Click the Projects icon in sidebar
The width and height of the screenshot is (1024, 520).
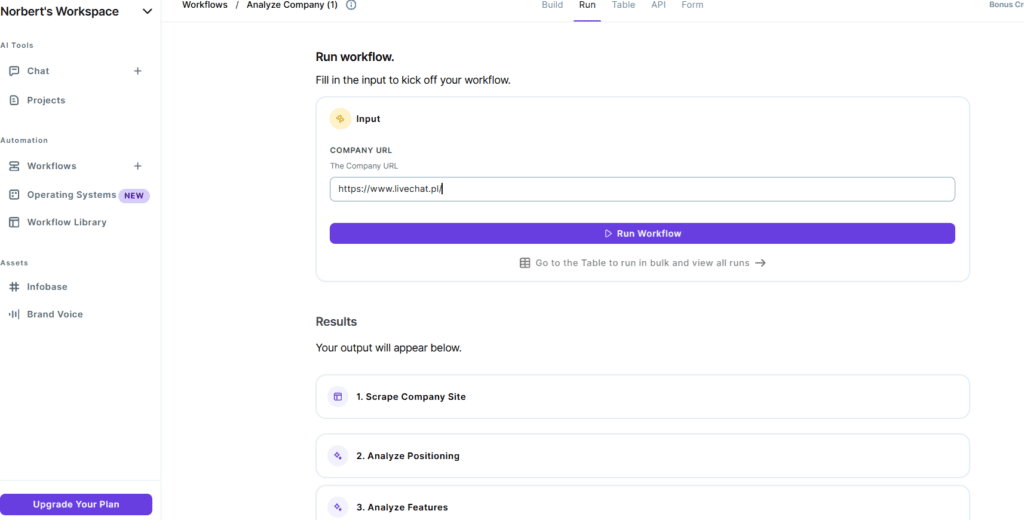[x=14, y=100]
